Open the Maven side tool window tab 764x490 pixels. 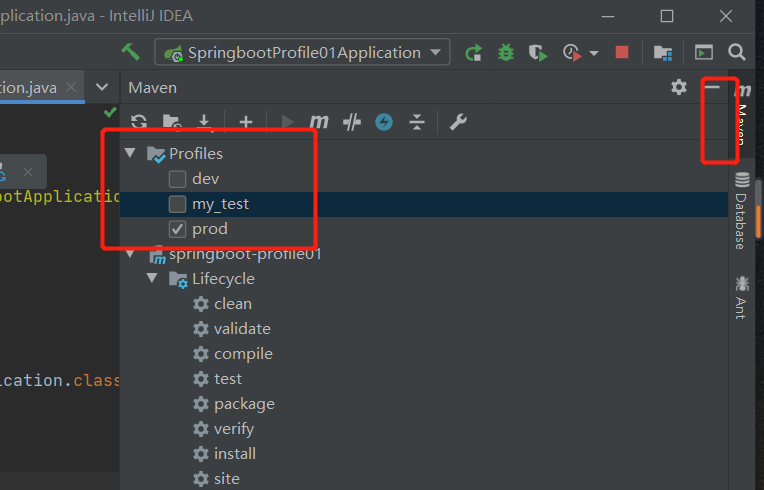pos(742,114)
